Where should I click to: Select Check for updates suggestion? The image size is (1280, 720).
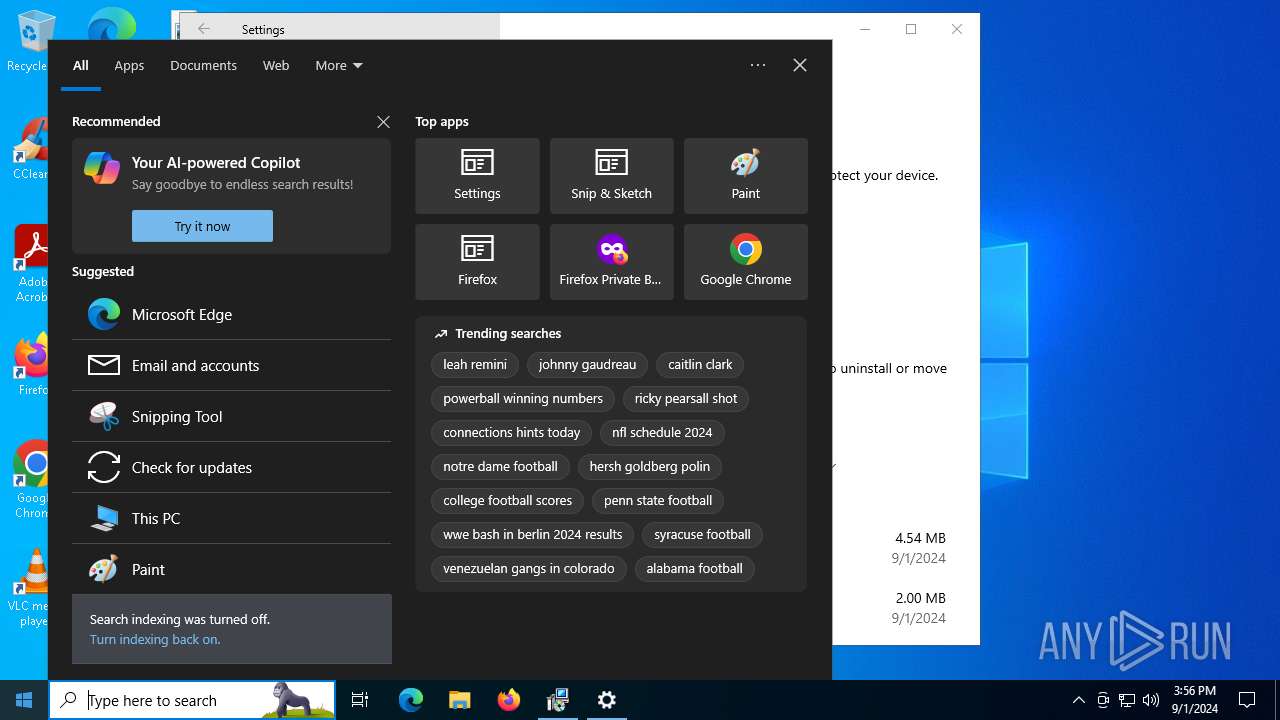[x=231, y=467]
